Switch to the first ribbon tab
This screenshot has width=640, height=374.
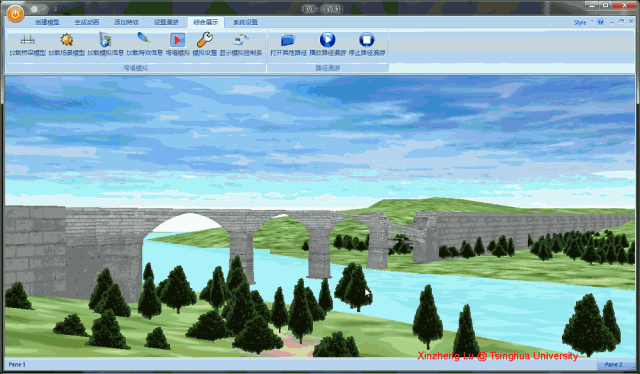(47, 22)
